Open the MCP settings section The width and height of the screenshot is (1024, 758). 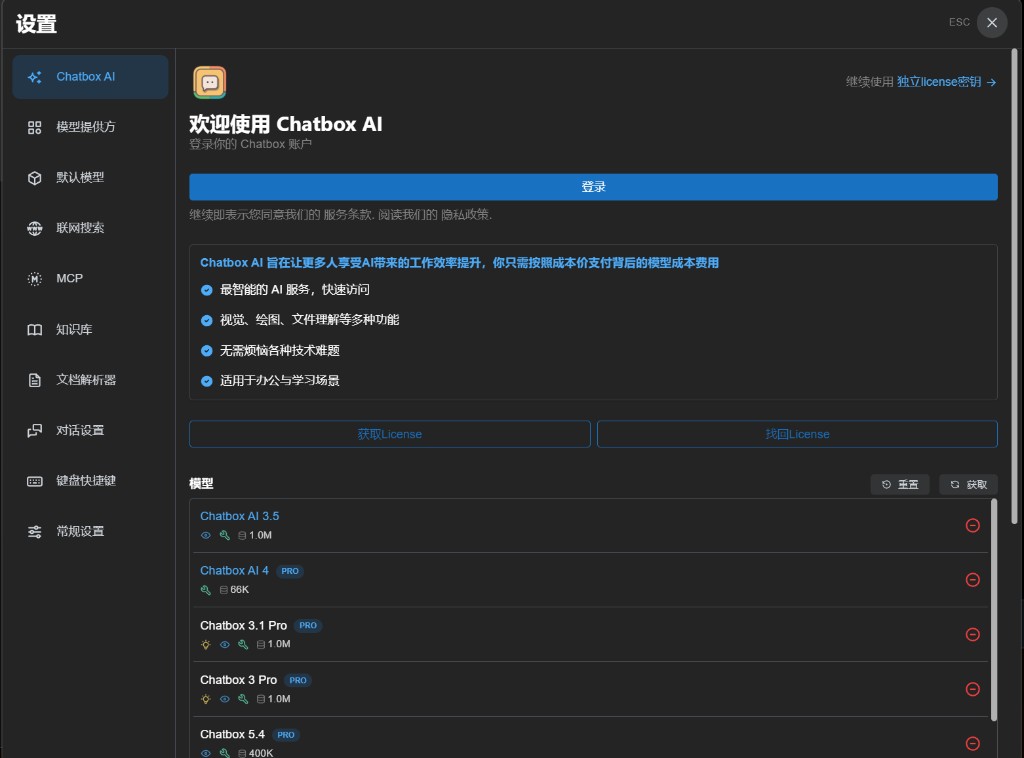point(90,279)
